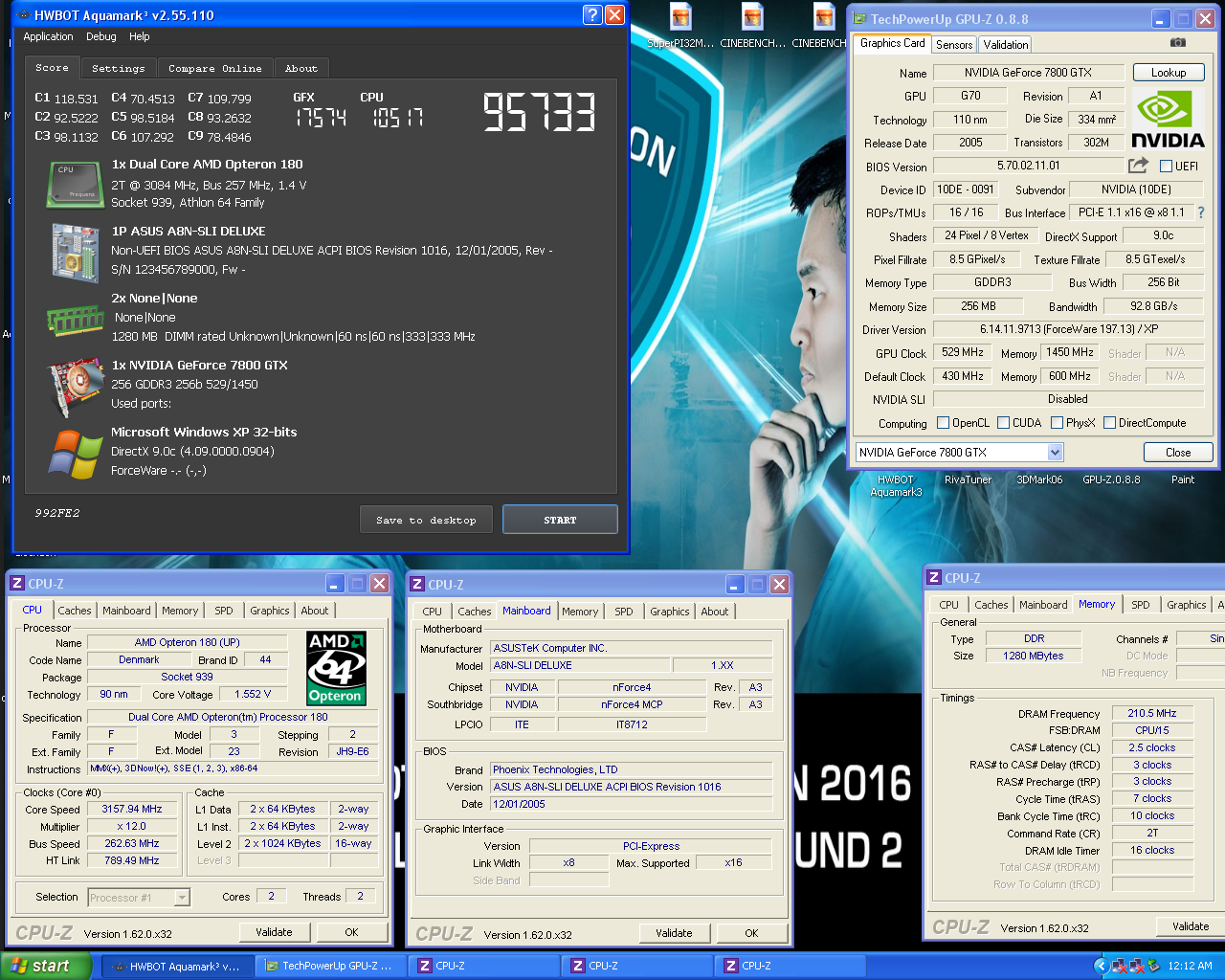Toggle the OpenCL checkbox
This screenshot has width=1225, height=980.
coord(943,422)
